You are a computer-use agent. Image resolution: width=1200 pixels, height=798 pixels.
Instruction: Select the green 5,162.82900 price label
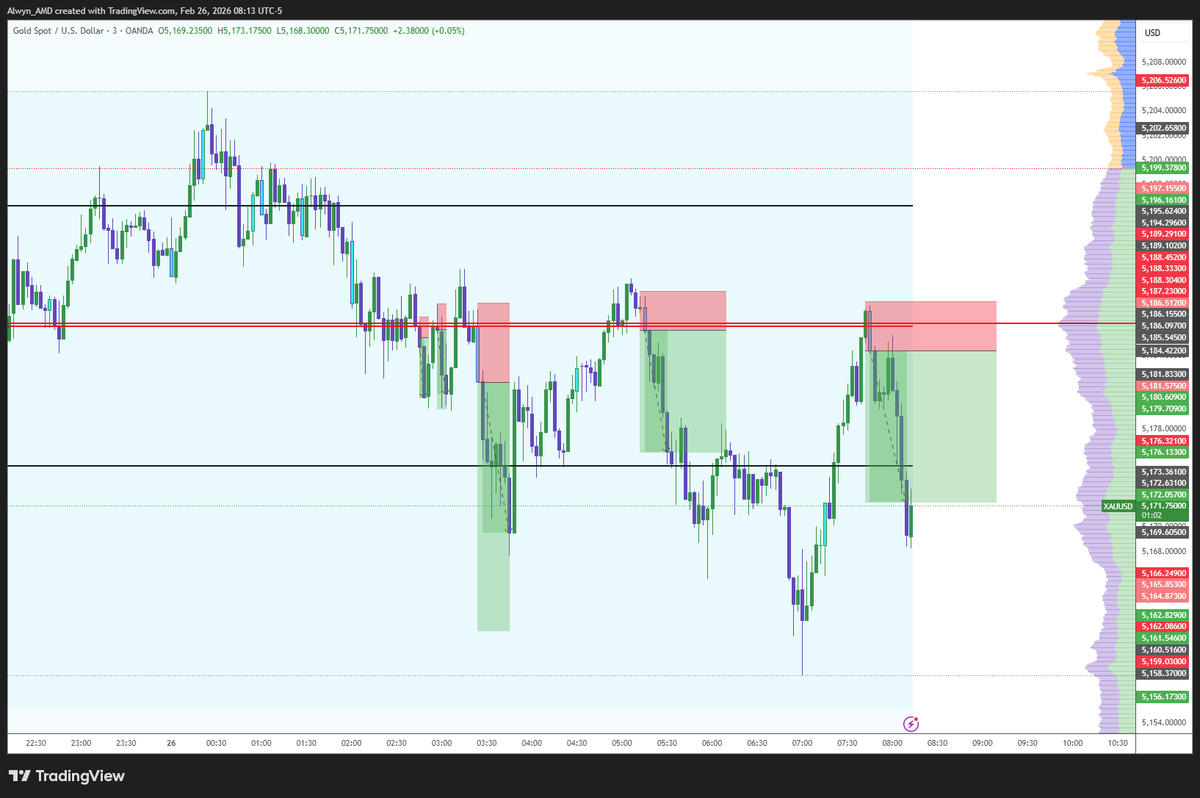(1163, 614)
